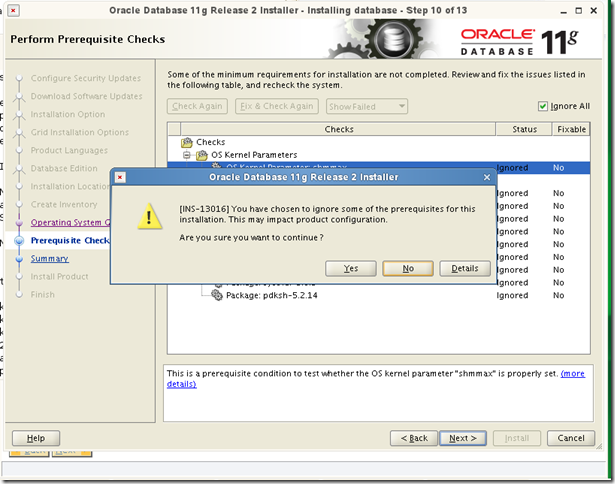
Task: Go back with the Back button
Action: pos(414,438)
